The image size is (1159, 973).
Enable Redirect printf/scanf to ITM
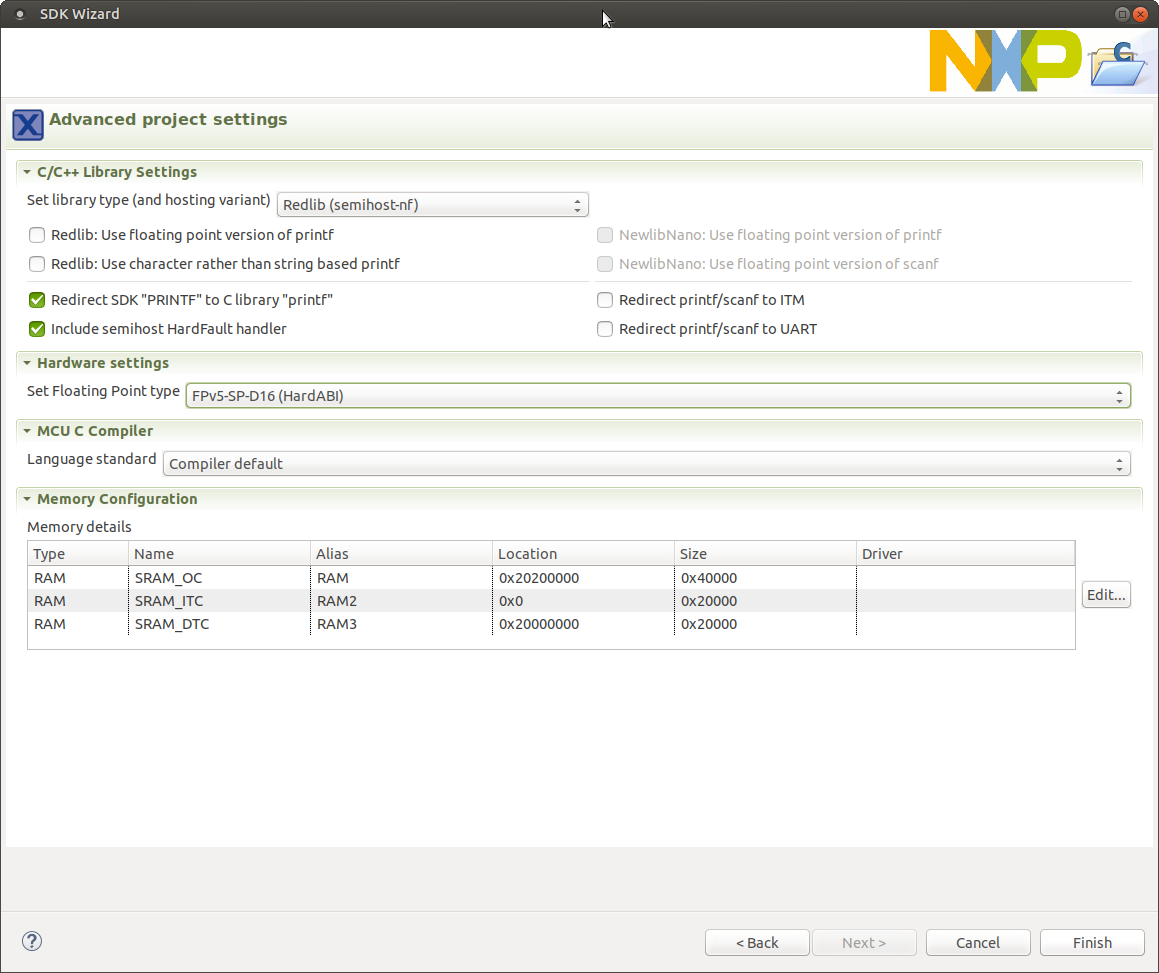coord(605,300)
